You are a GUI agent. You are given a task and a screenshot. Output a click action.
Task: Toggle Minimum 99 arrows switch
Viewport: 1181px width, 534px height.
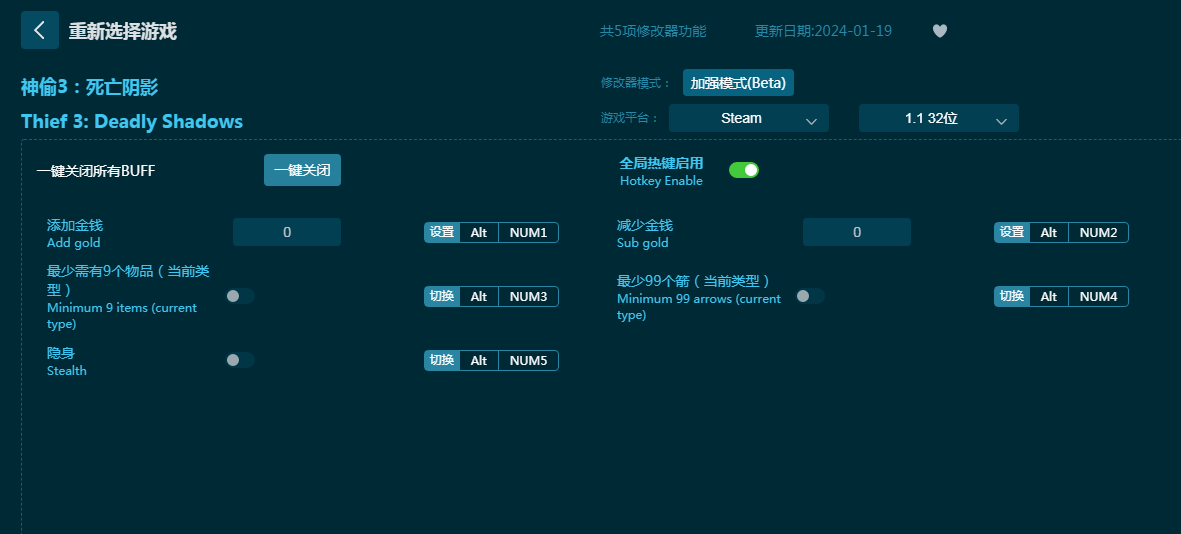810,296
